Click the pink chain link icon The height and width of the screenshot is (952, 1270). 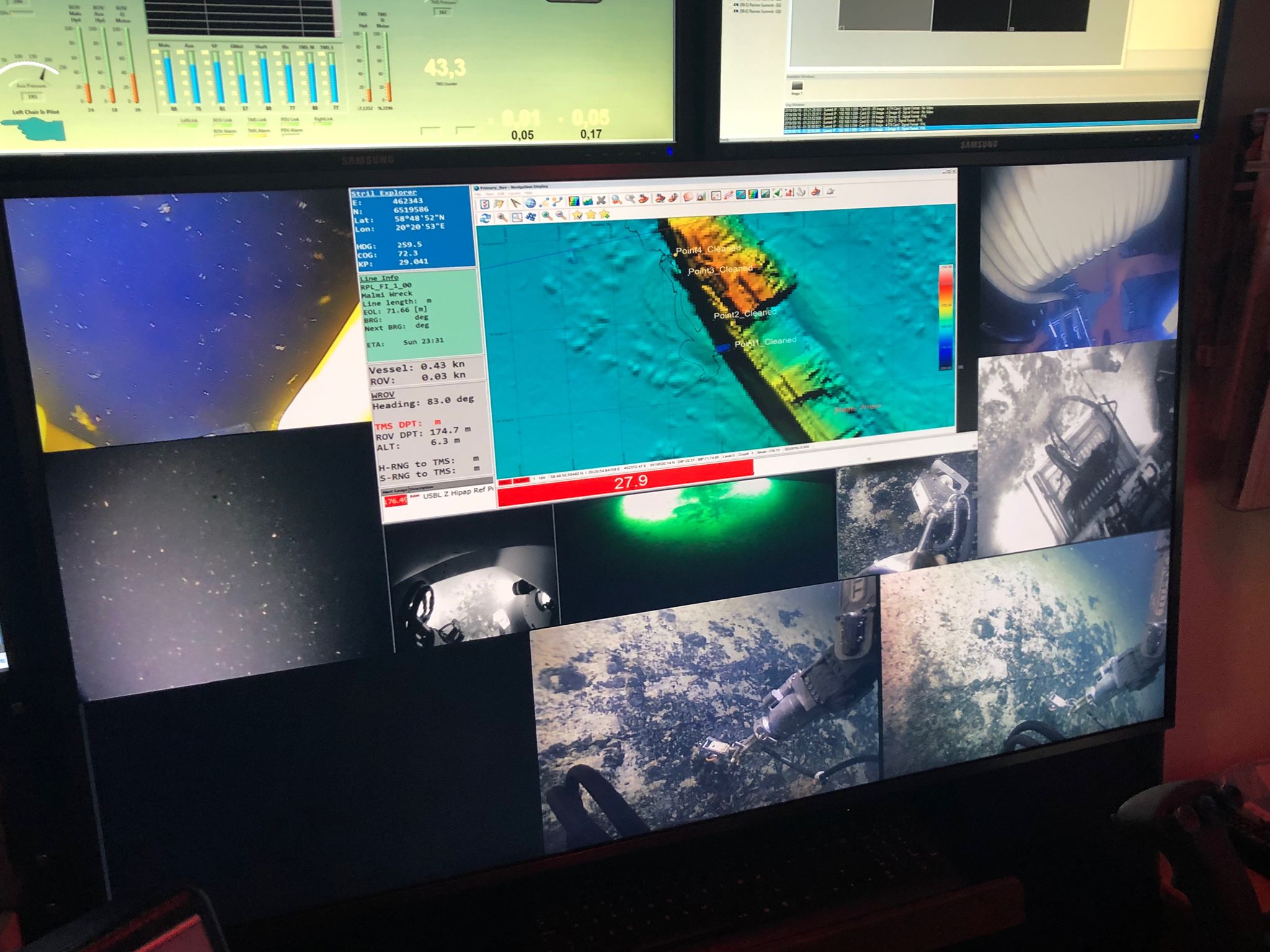(729, 195)
